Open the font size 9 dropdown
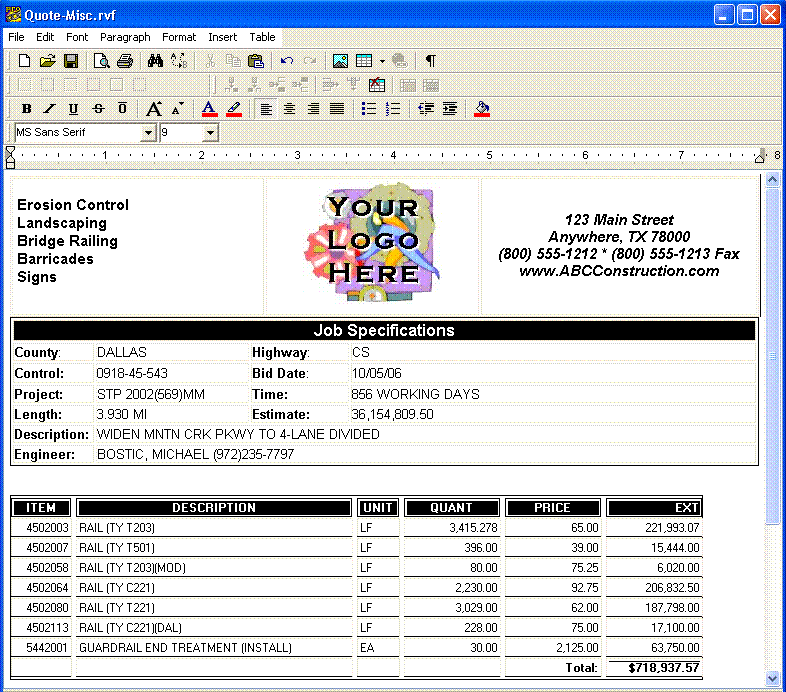786x692 pixels. [x=211, y=133]
